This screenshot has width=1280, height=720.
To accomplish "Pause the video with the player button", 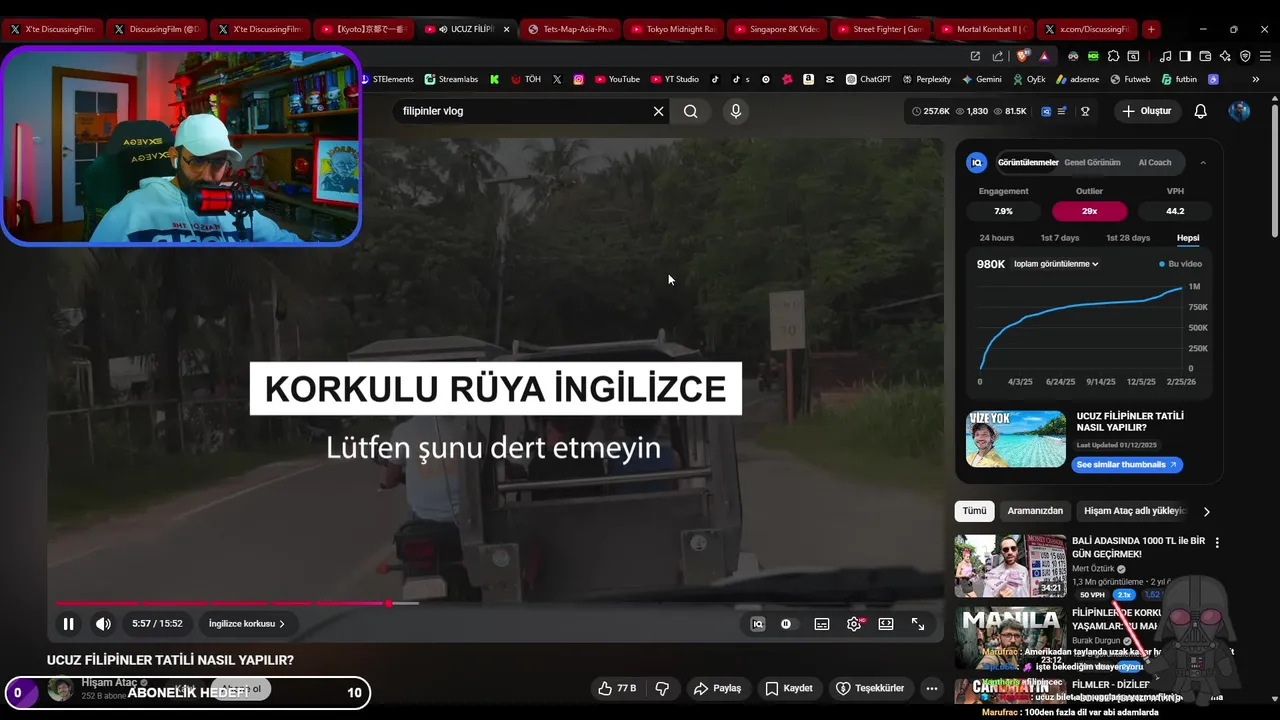I will coord(68,624).
